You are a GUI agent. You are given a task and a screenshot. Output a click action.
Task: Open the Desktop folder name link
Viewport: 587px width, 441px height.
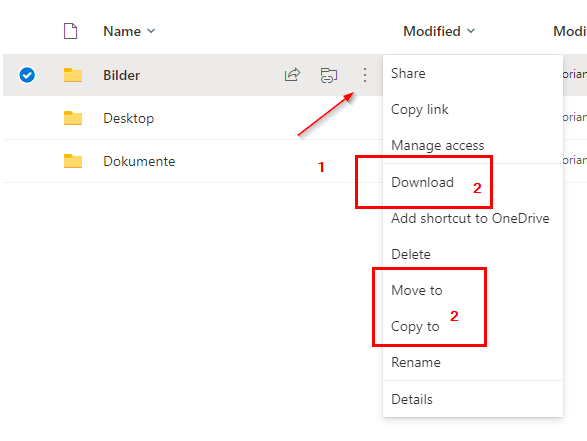(128, 118)
